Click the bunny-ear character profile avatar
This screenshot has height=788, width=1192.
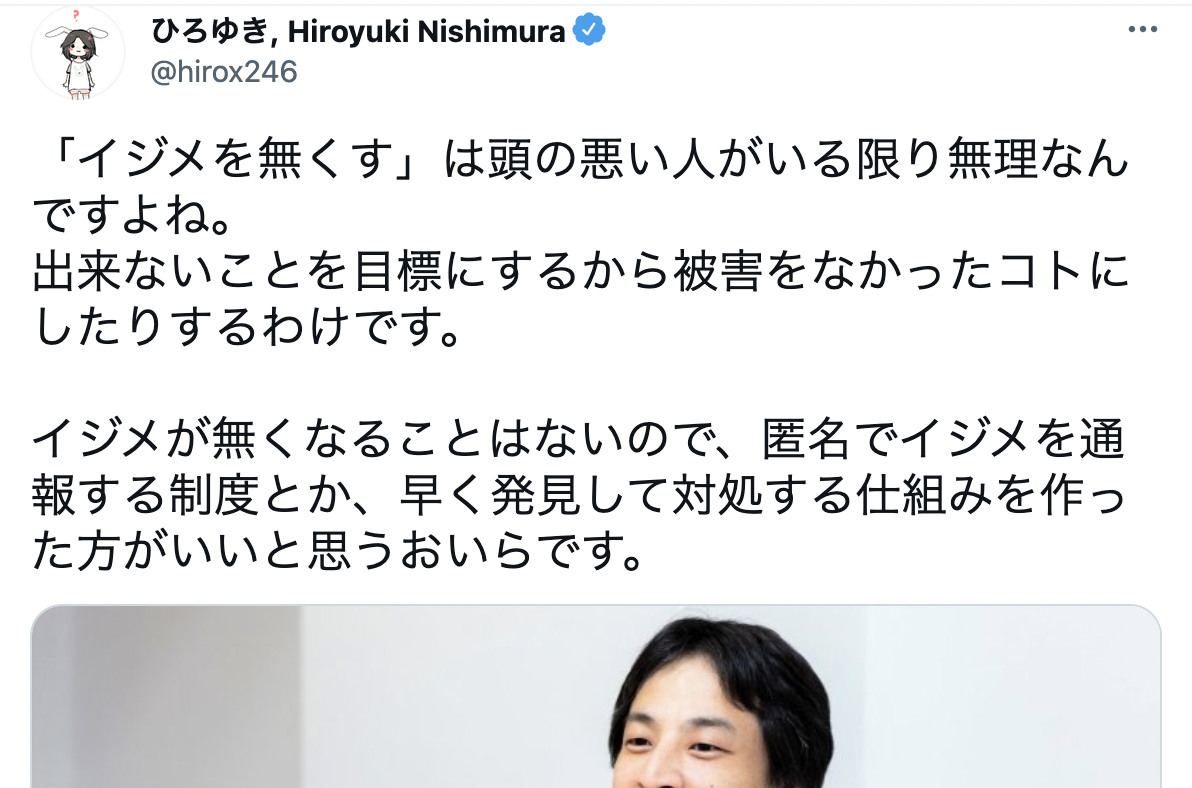(78, 52)
